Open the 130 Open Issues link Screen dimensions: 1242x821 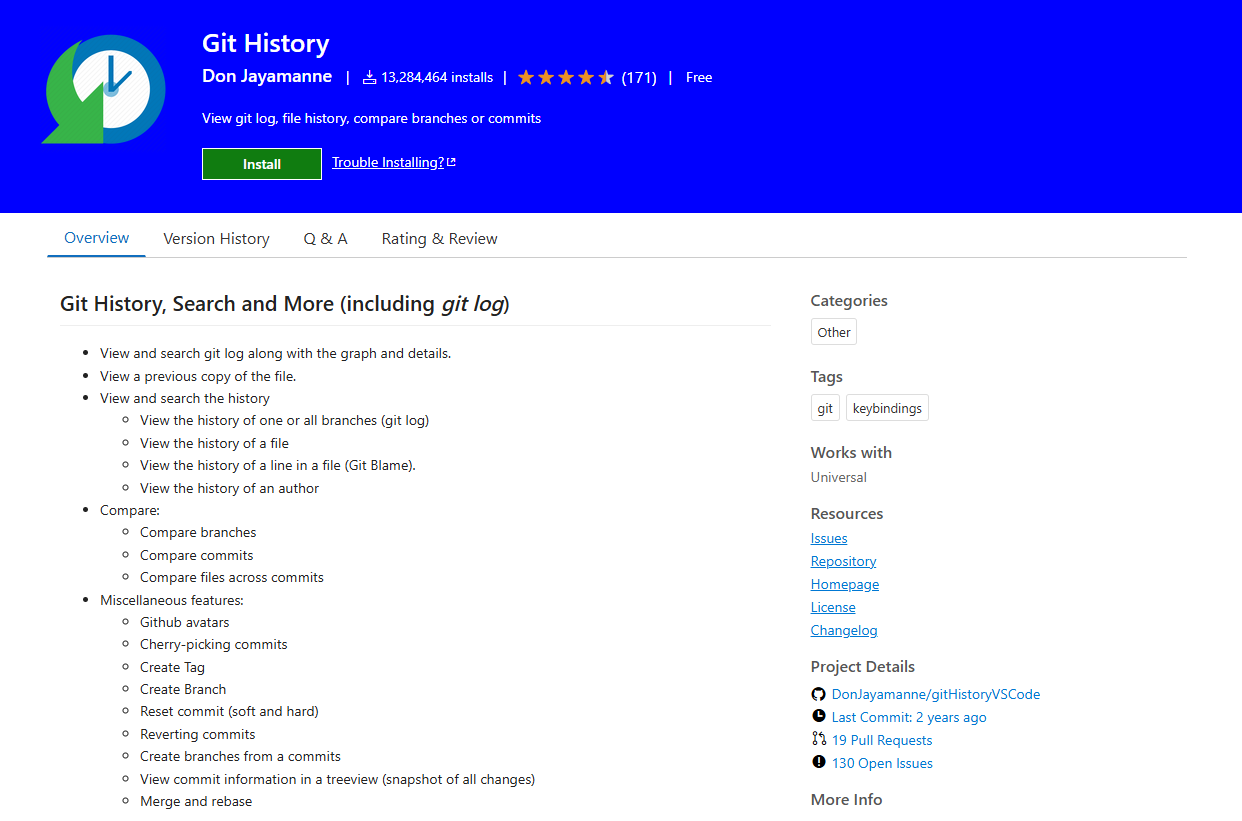(x=882, y=763)
